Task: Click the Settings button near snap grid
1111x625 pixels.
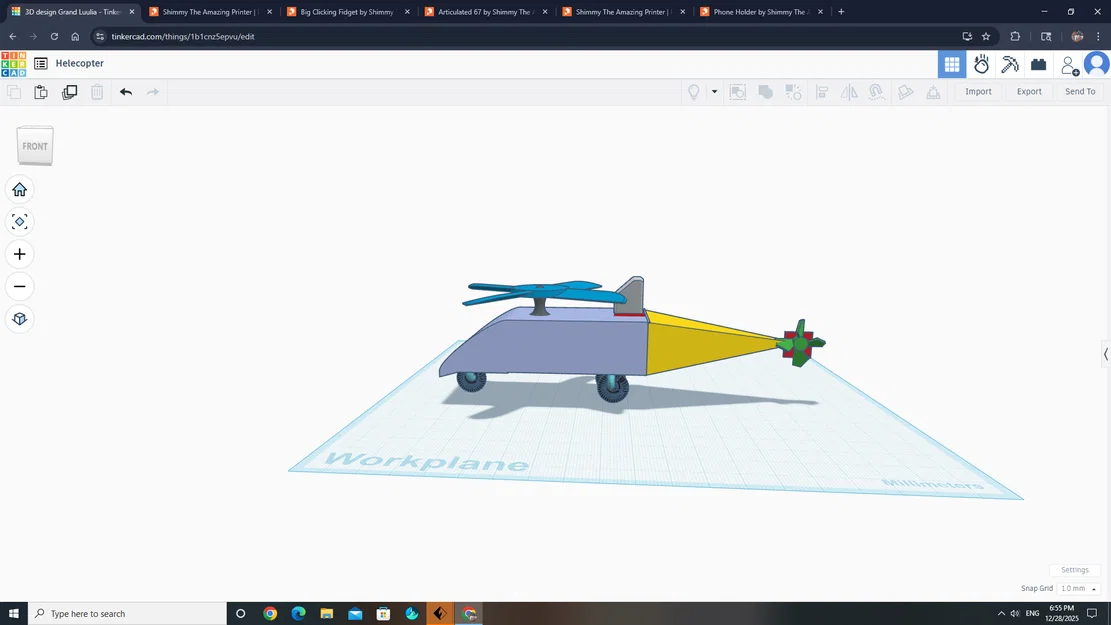Action: pyautogui.click(x=1074, y=570)
